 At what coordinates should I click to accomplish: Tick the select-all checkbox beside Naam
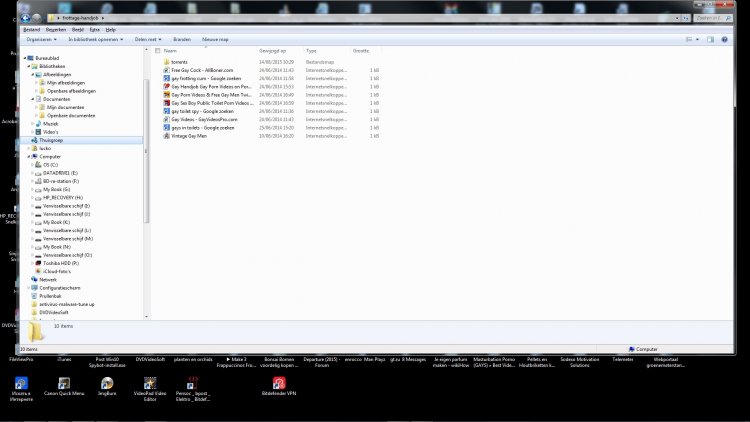(x=157, y=51)
